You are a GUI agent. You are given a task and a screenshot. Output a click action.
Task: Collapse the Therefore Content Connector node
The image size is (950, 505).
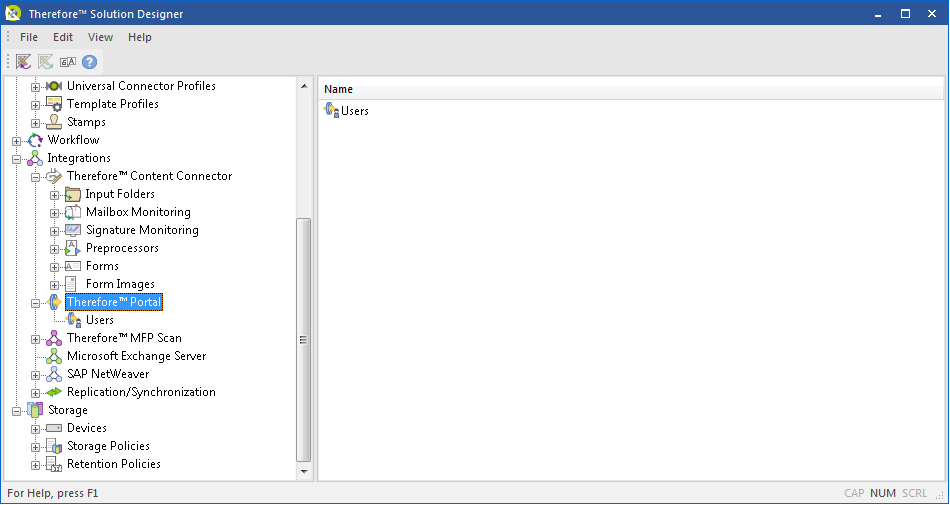point(35,177)
